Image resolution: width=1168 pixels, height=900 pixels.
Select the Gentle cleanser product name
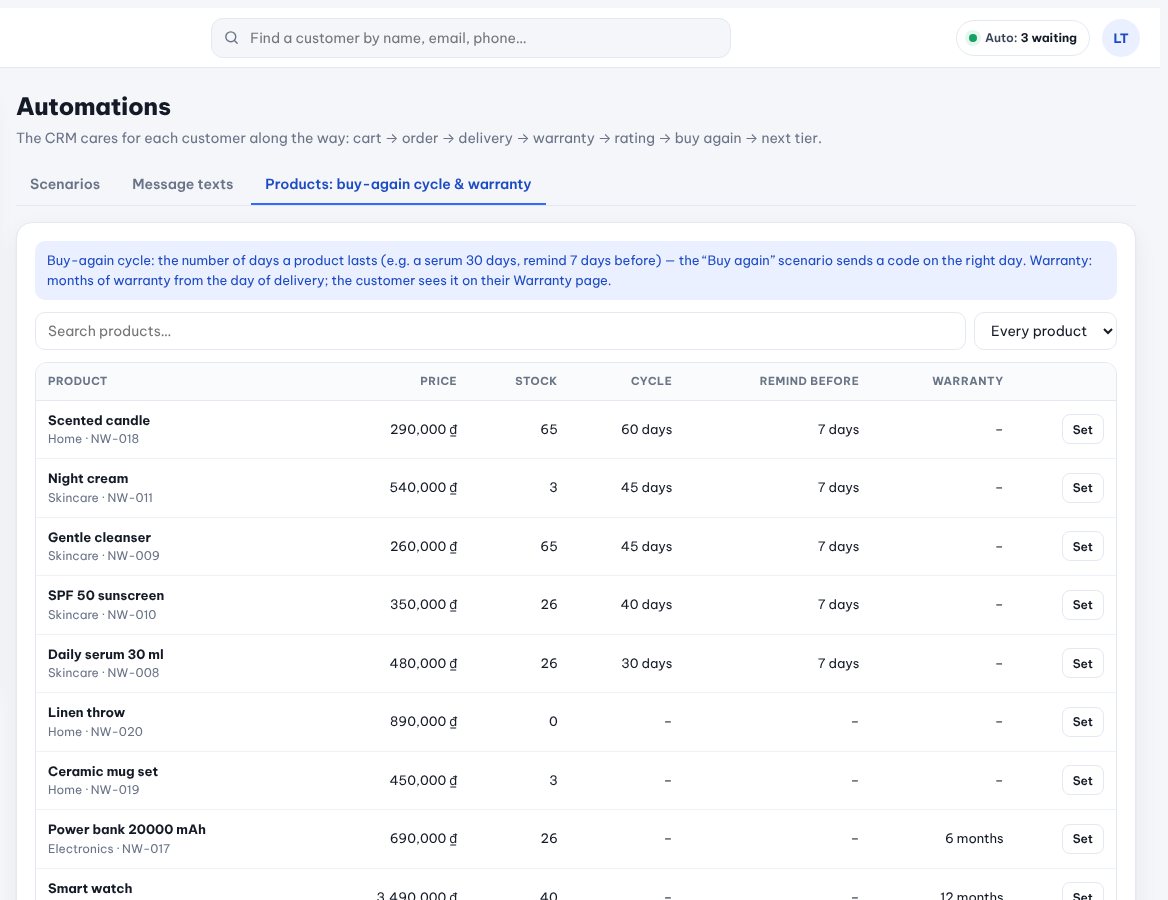tap(99, 537)
